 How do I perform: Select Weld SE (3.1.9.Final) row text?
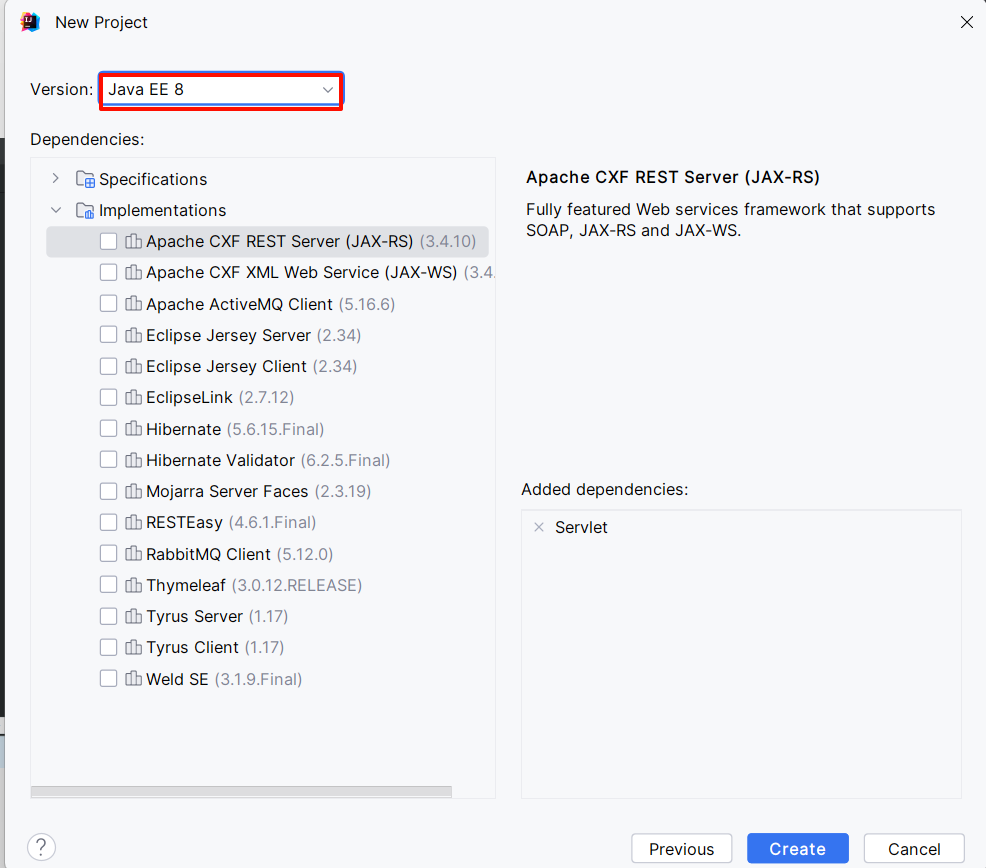224,679
